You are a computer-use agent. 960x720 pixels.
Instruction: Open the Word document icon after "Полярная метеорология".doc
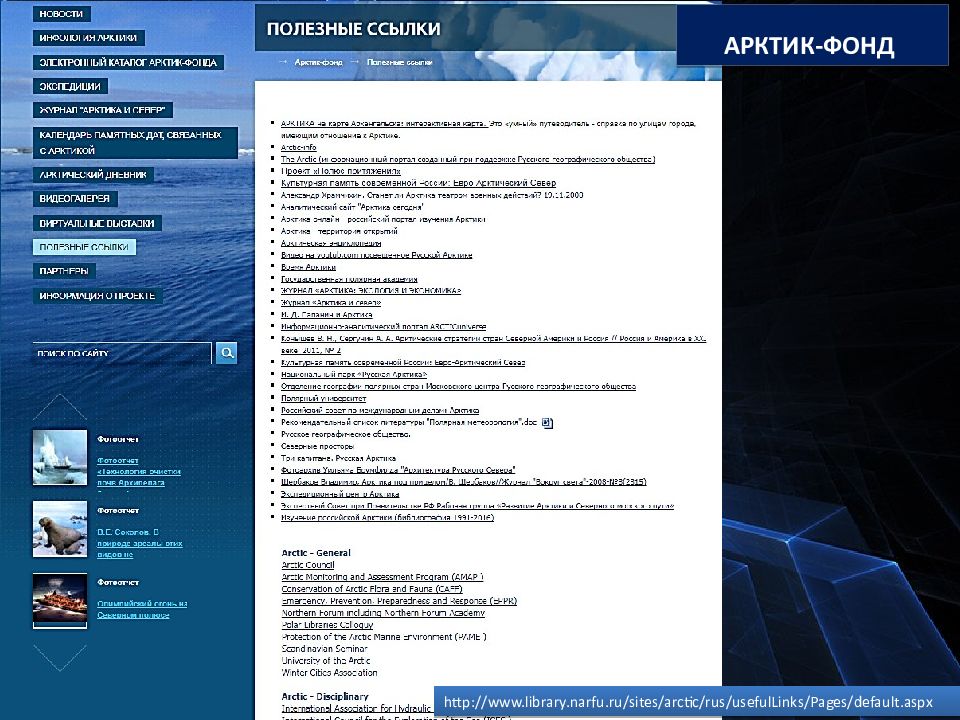click(547, 422)
